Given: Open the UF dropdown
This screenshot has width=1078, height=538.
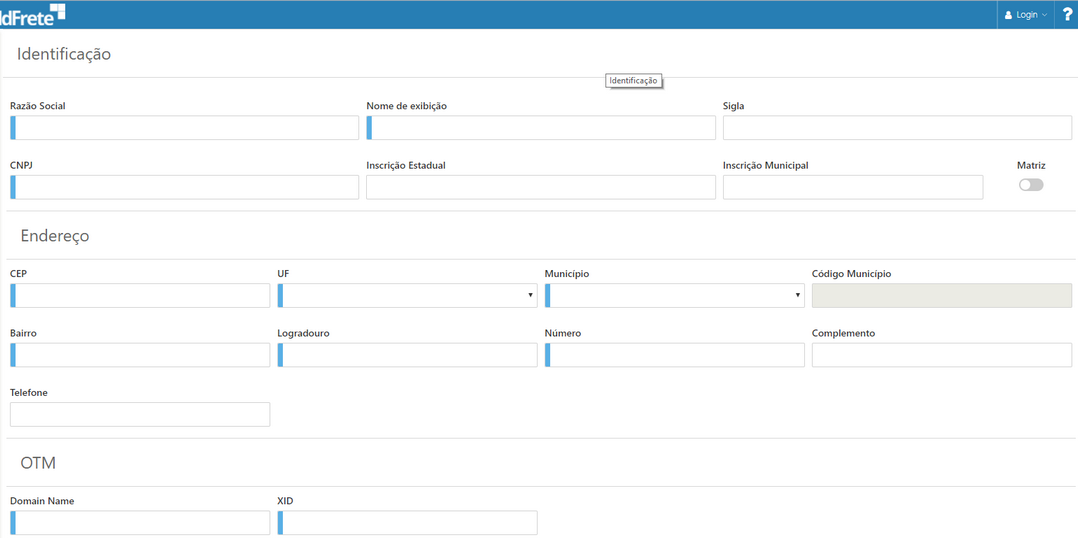Looking at the screenshot, I should (408, 295).
